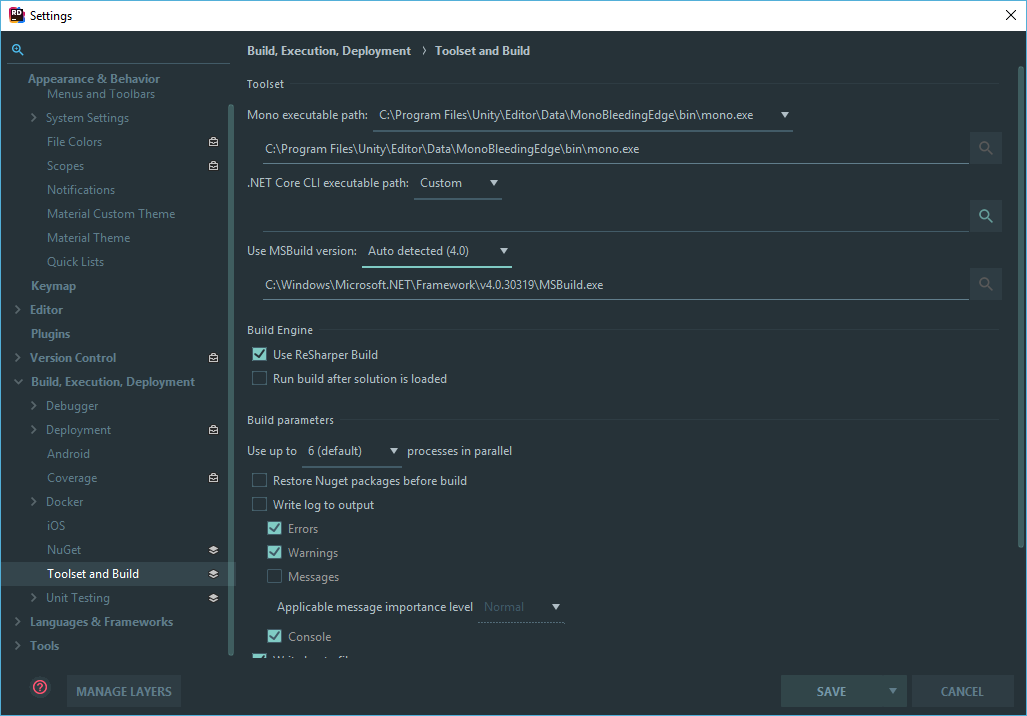Click the MANAGE LAYERS button
This screenshot has height=716, width=1027.
tap(123, 690)
